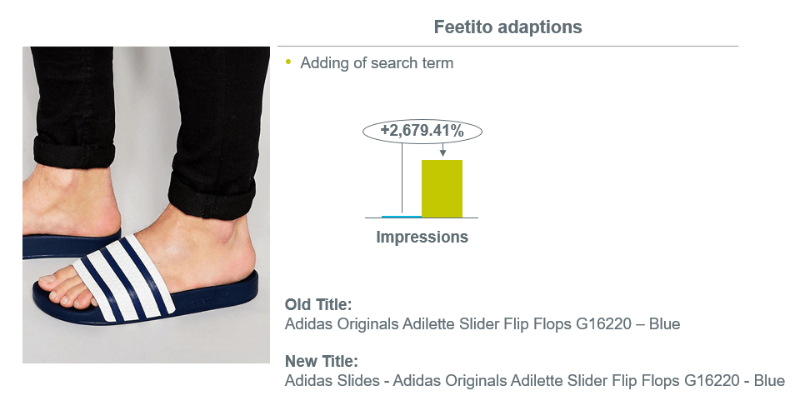800x405 pixels.
Task: Click the Old Title label
Action: click(x=318, y=305)
